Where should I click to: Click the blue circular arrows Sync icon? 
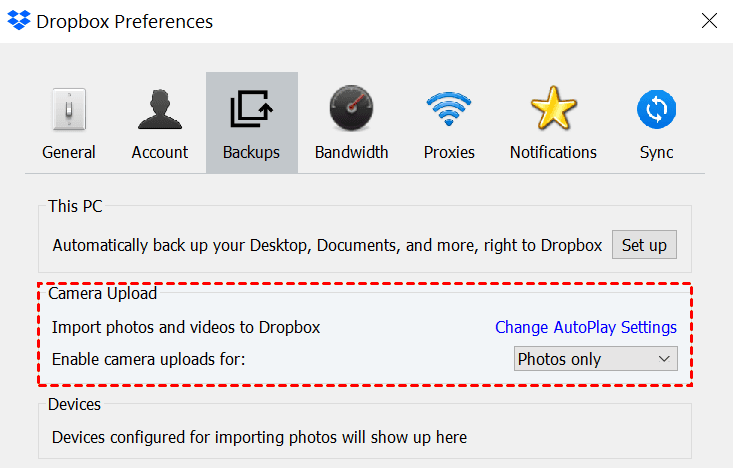(656, 109)
